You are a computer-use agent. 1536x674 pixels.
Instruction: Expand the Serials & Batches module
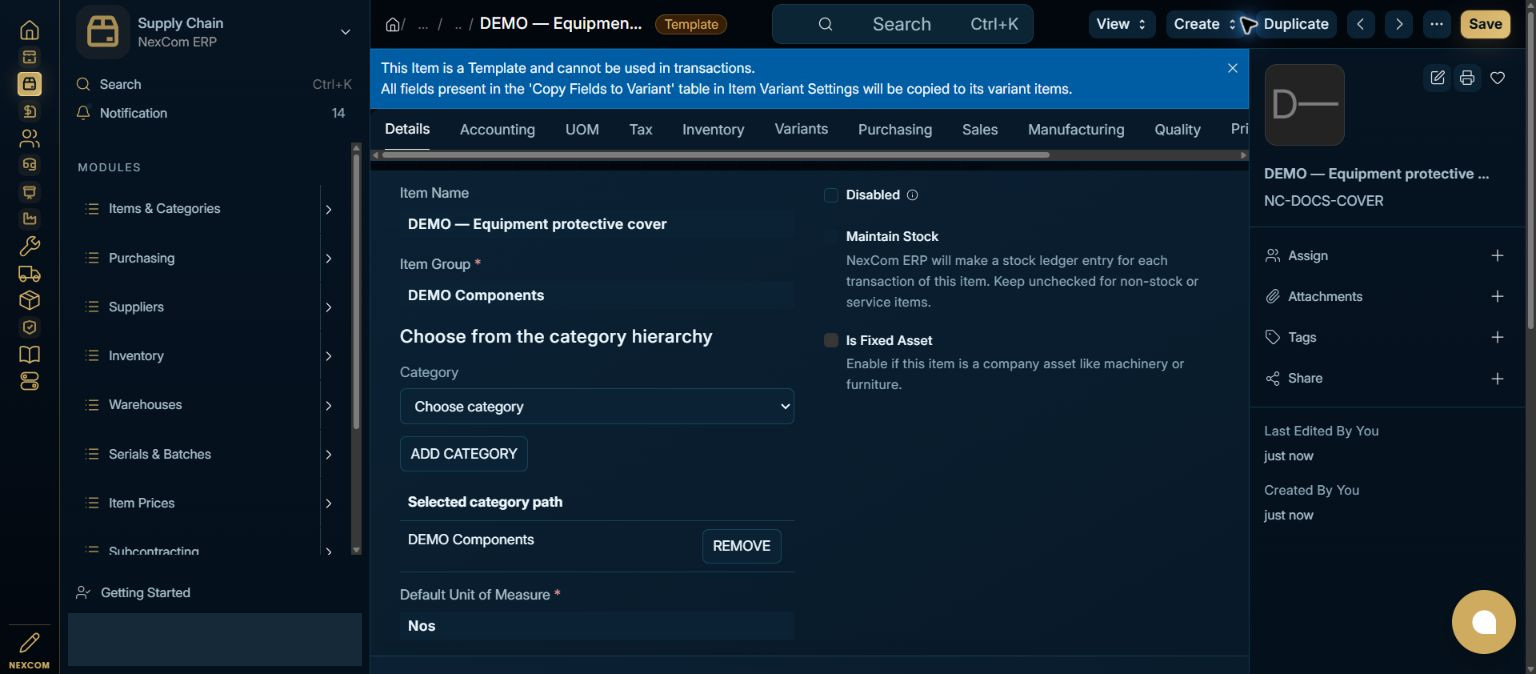(x=328, y=454)
